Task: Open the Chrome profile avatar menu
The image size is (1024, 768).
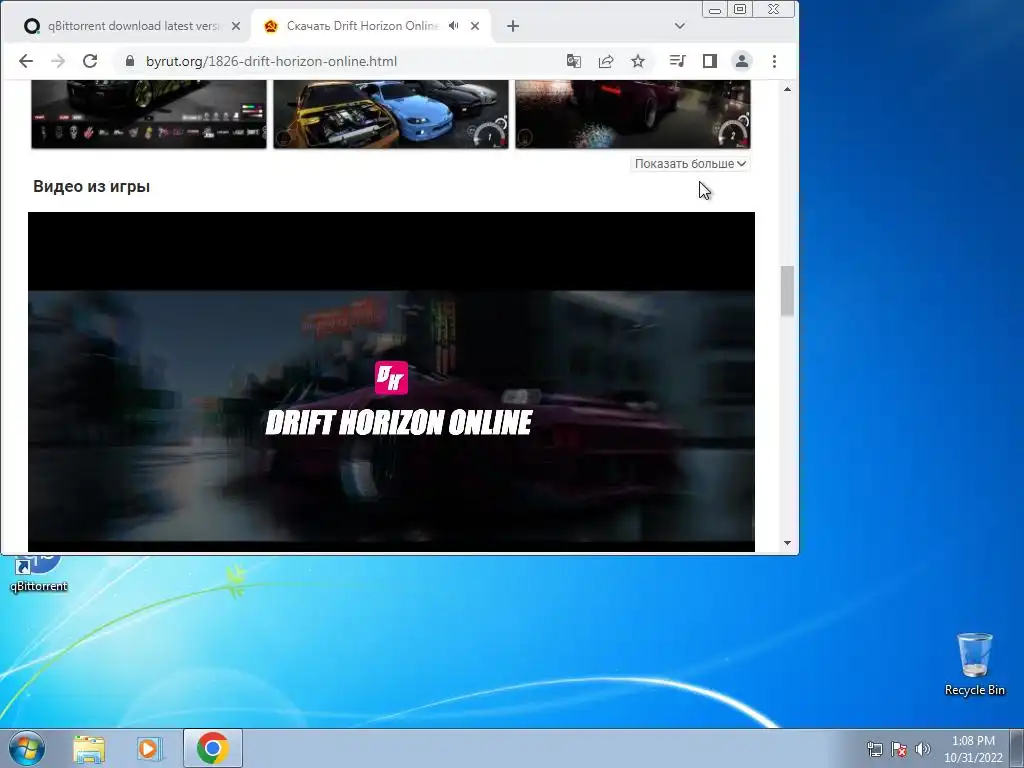Action: click(x=742, y=61)
